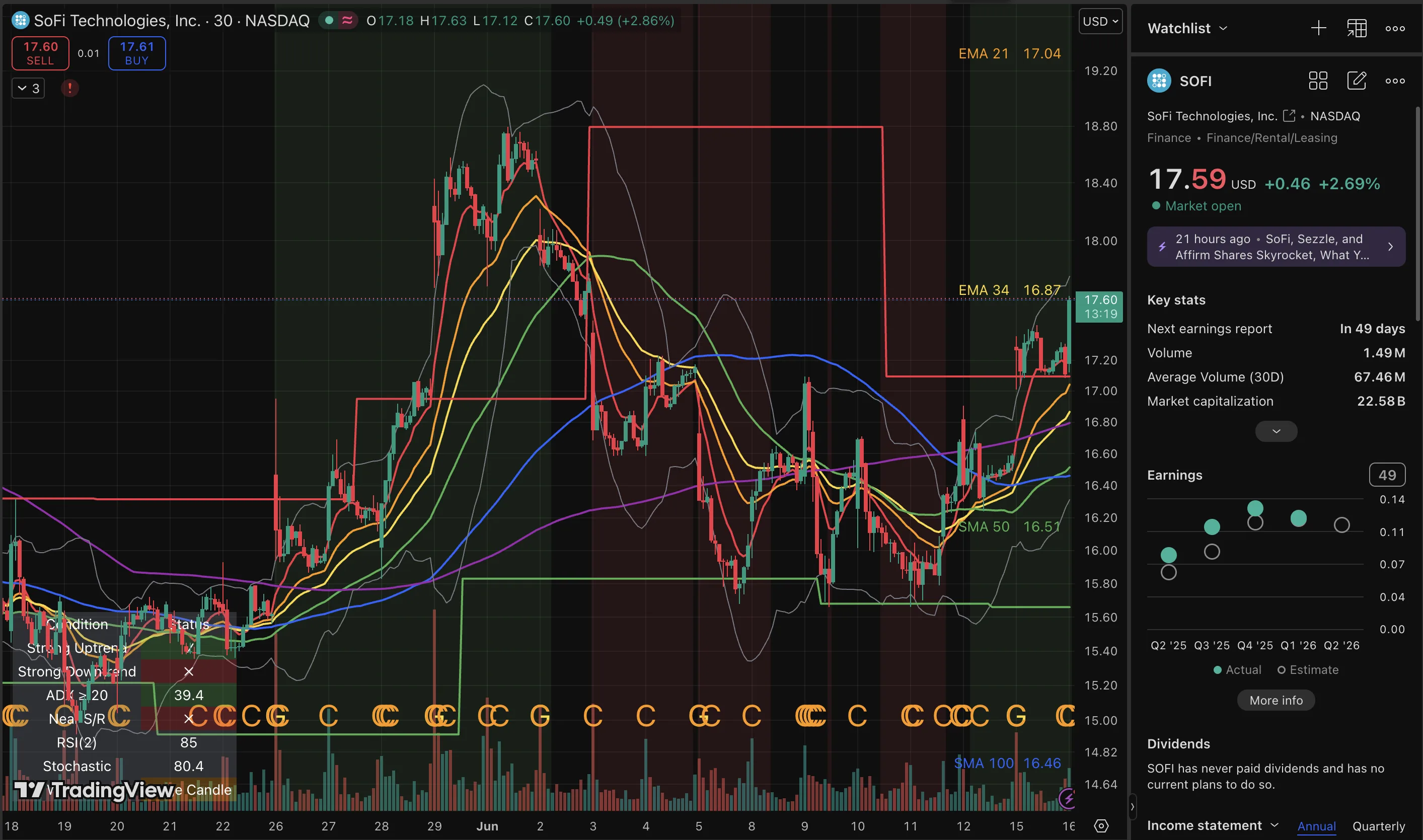Click the SOFI logo in details panel

coord(1159,81)
